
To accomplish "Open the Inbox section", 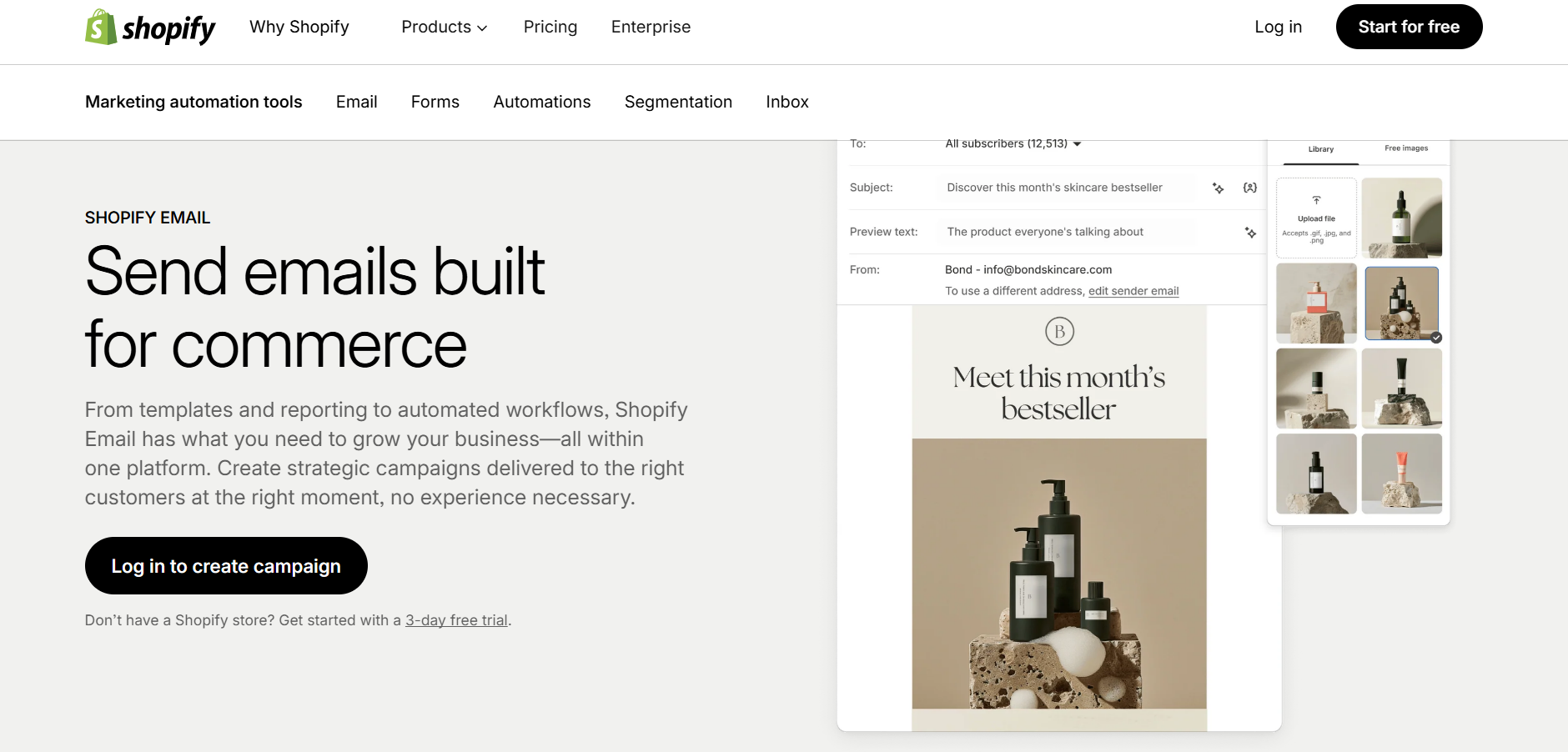I will 787,102.
